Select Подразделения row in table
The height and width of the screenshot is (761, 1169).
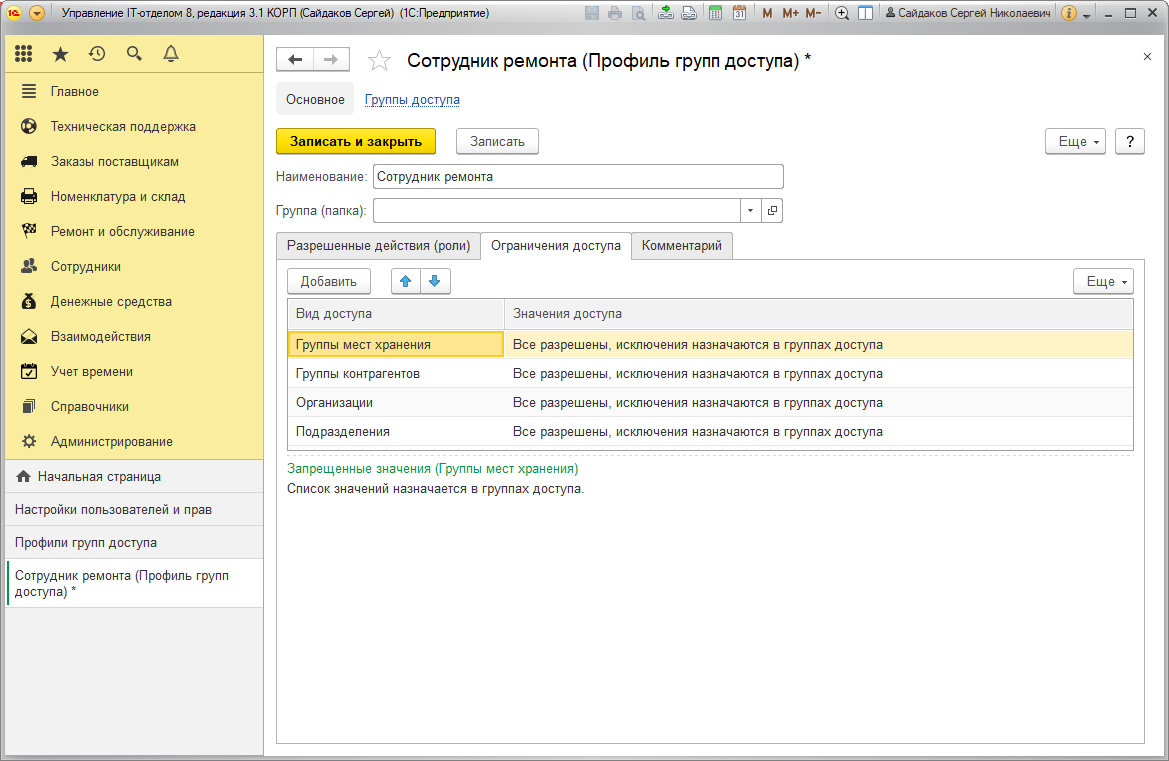(x=710, y=432)
